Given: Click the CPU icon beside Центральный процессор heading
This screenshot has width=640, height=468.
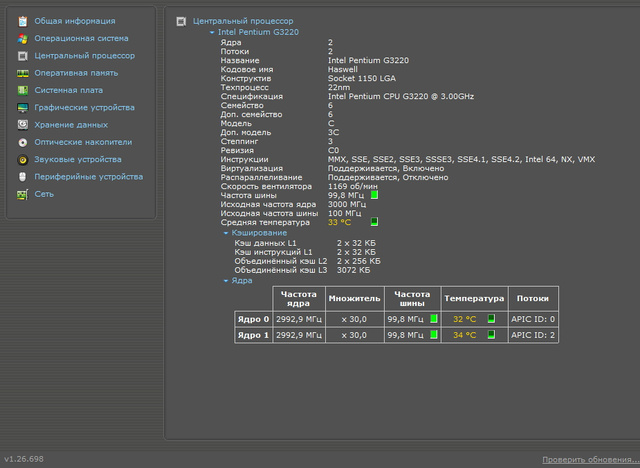Looking at the screenshot, I should [181, 21].
